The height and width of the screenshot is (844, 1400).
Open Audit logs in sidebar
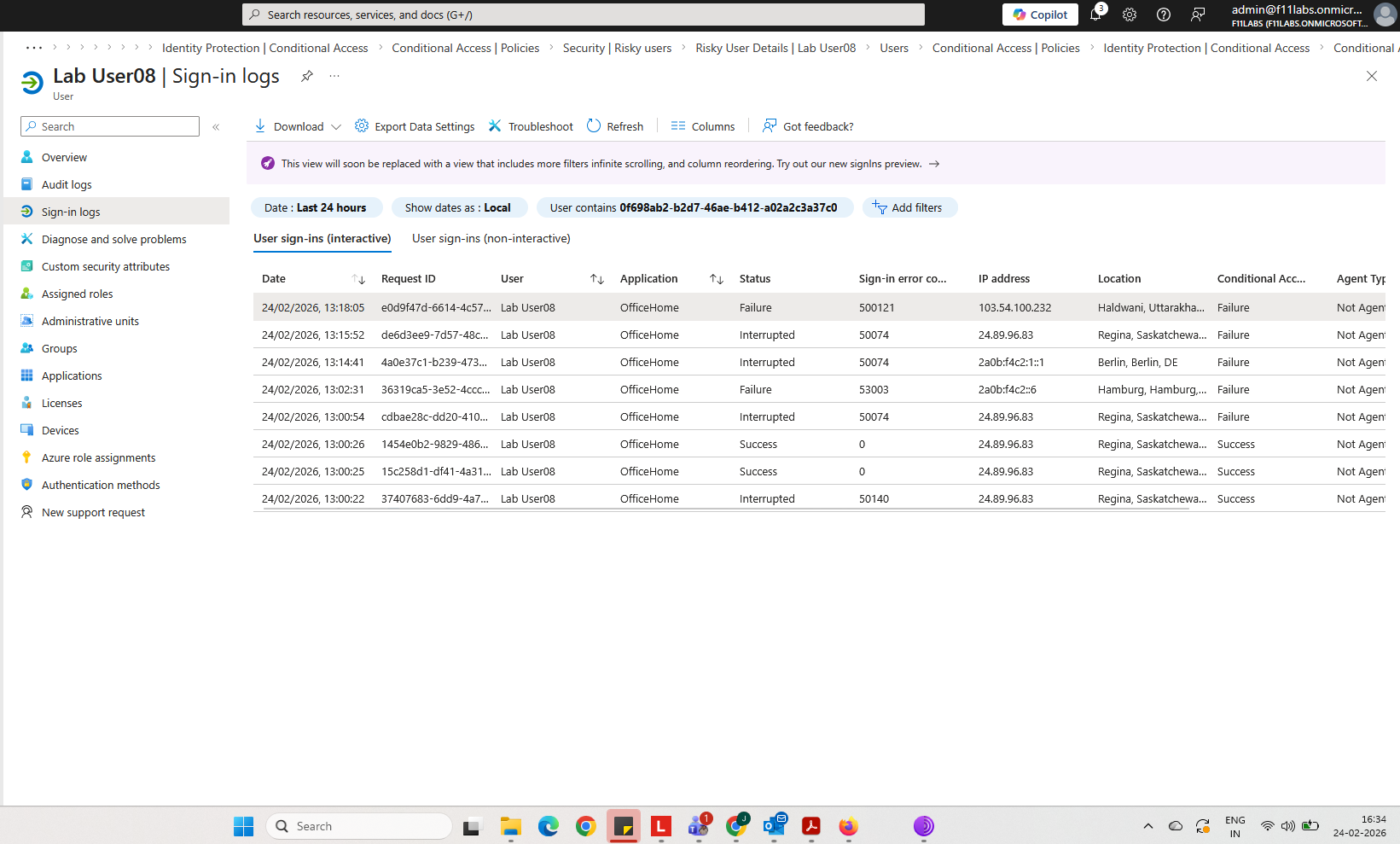tap(67, 184)
